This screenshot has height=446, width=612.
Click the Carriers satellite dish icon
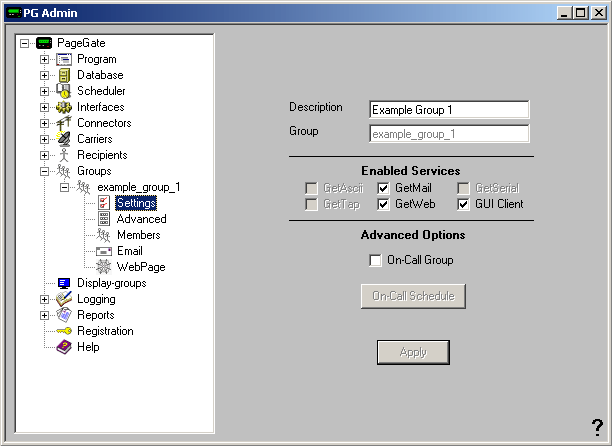click(x=64, y=139)
